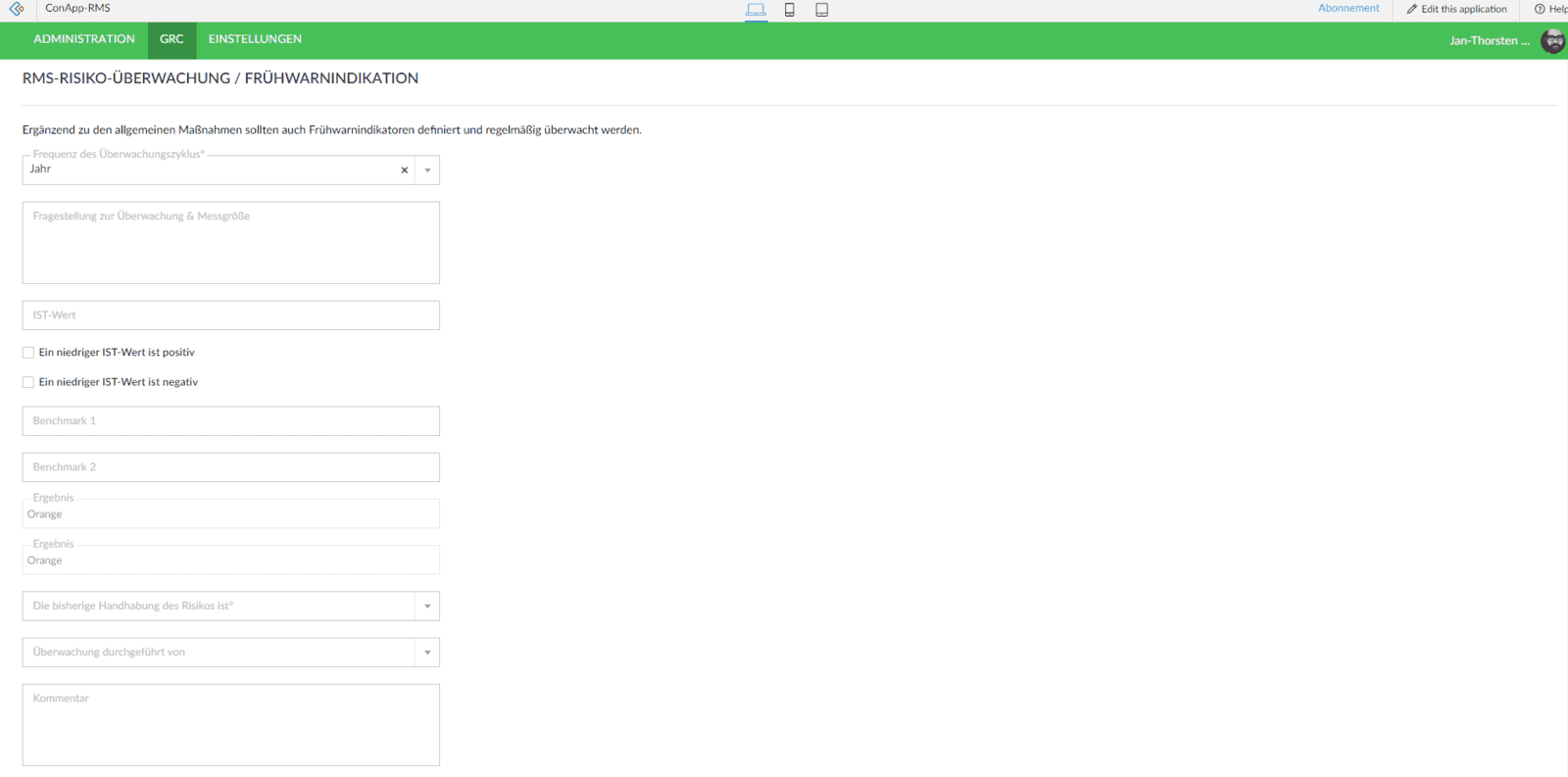Switch to laptop preview mode
The width and height of the screenshot is (1568, 777).
756,10
